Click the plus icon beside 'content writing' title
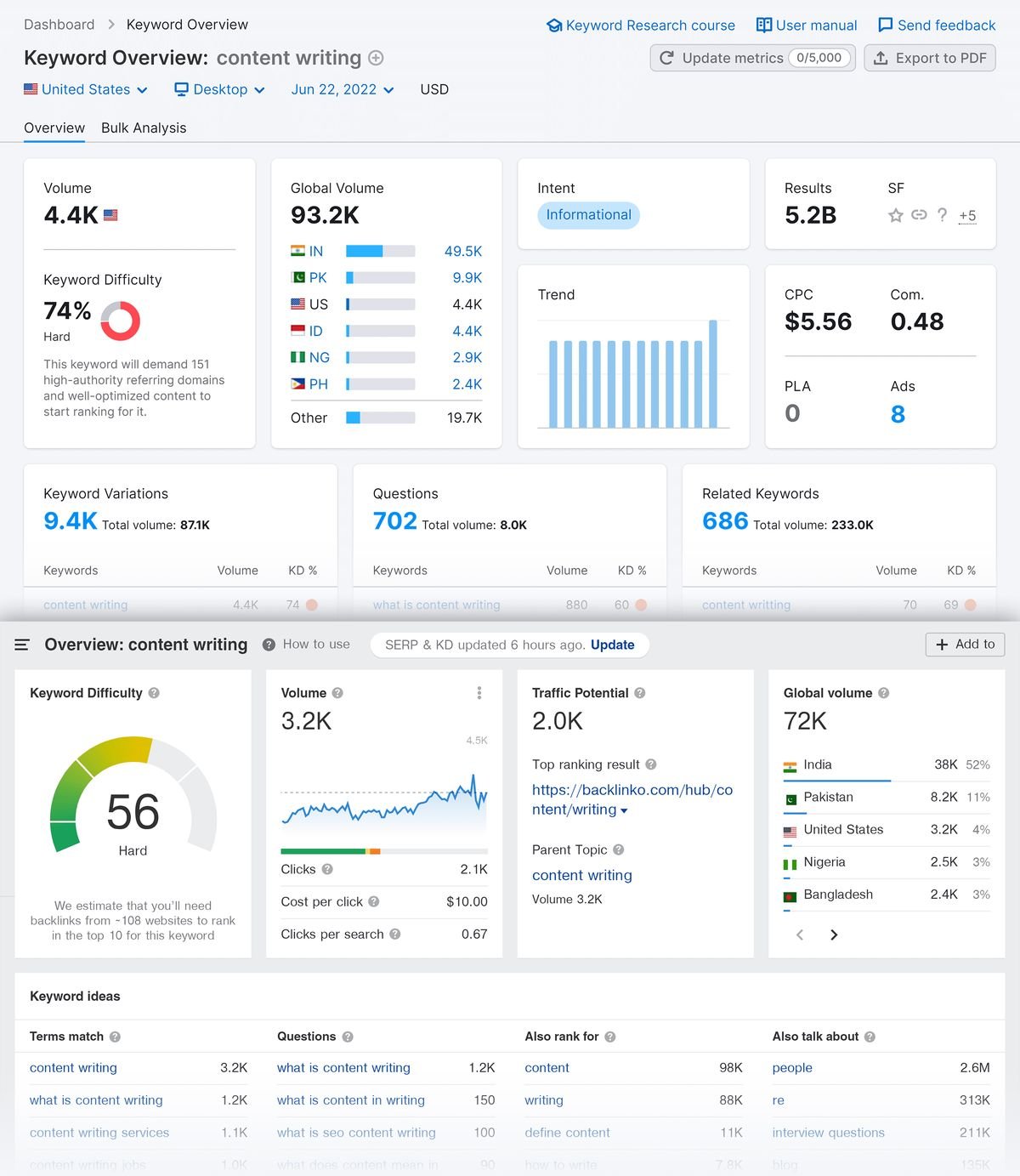This screenshot has width=1020, height=1176. [x=376, y=58]
